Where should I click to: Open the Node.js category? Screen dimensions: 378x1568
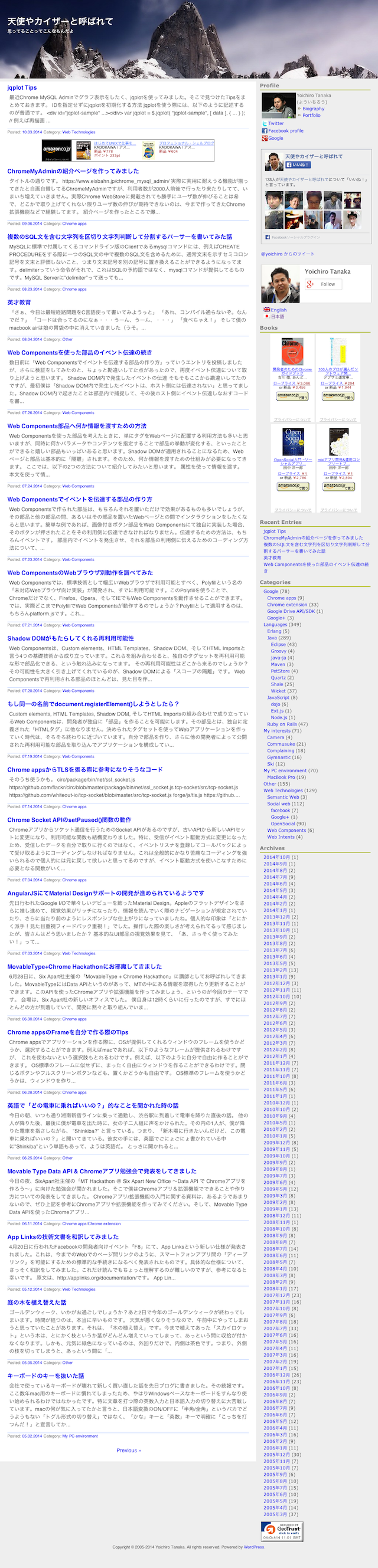[279, 718]
